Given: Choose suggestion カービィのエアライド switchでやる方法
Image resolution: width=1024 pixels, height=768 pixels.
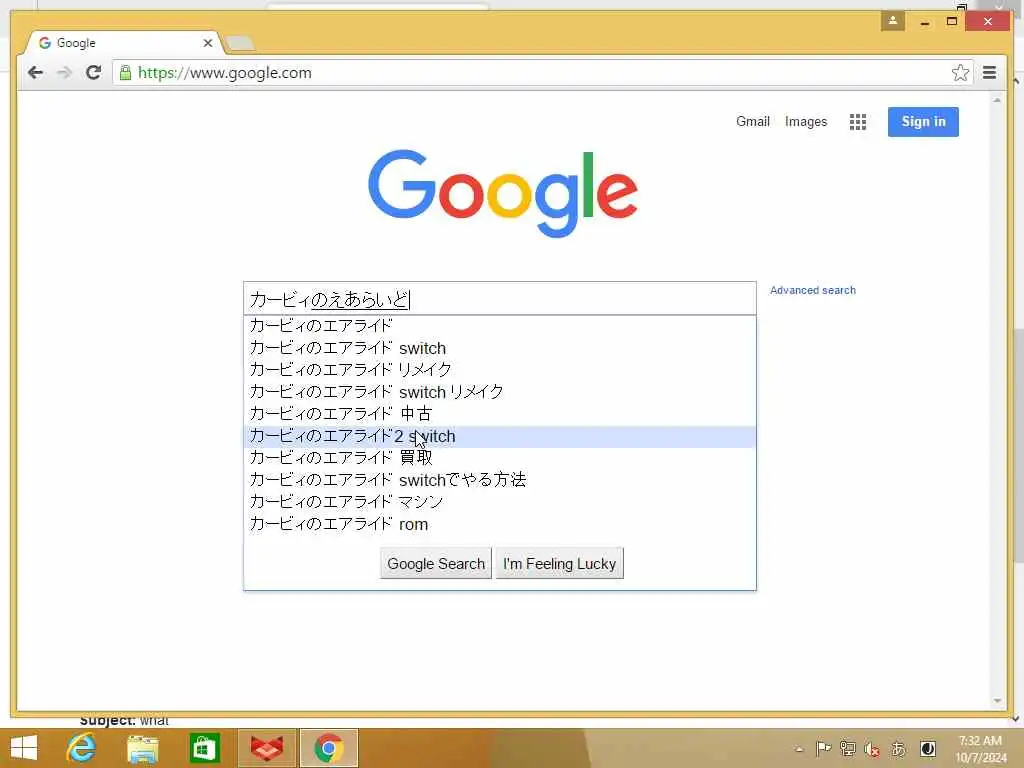Looking at the screenshot, I should pos(500,480).
